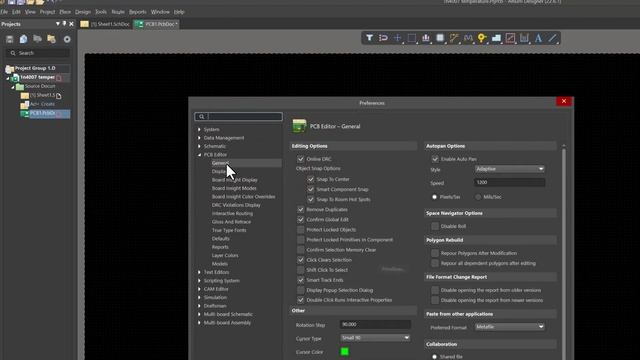Toggle Remove Duplicates checkbox

pos(301,209)
